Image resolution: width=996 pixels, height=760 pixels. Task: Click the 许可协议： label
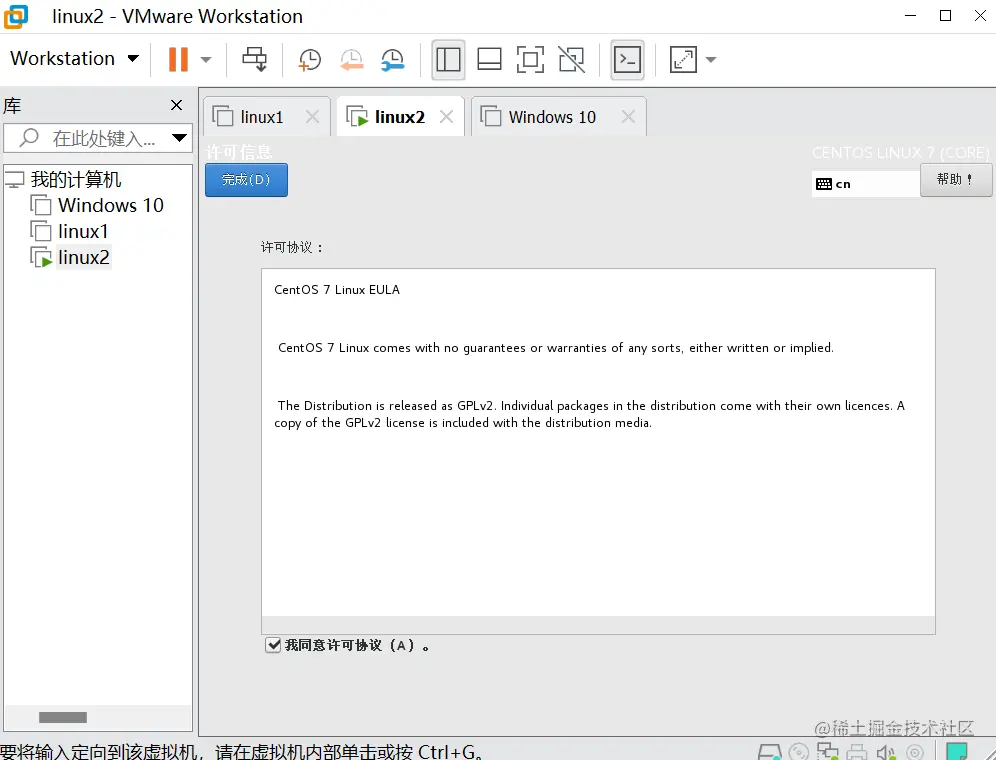click(x=293, y=247)
